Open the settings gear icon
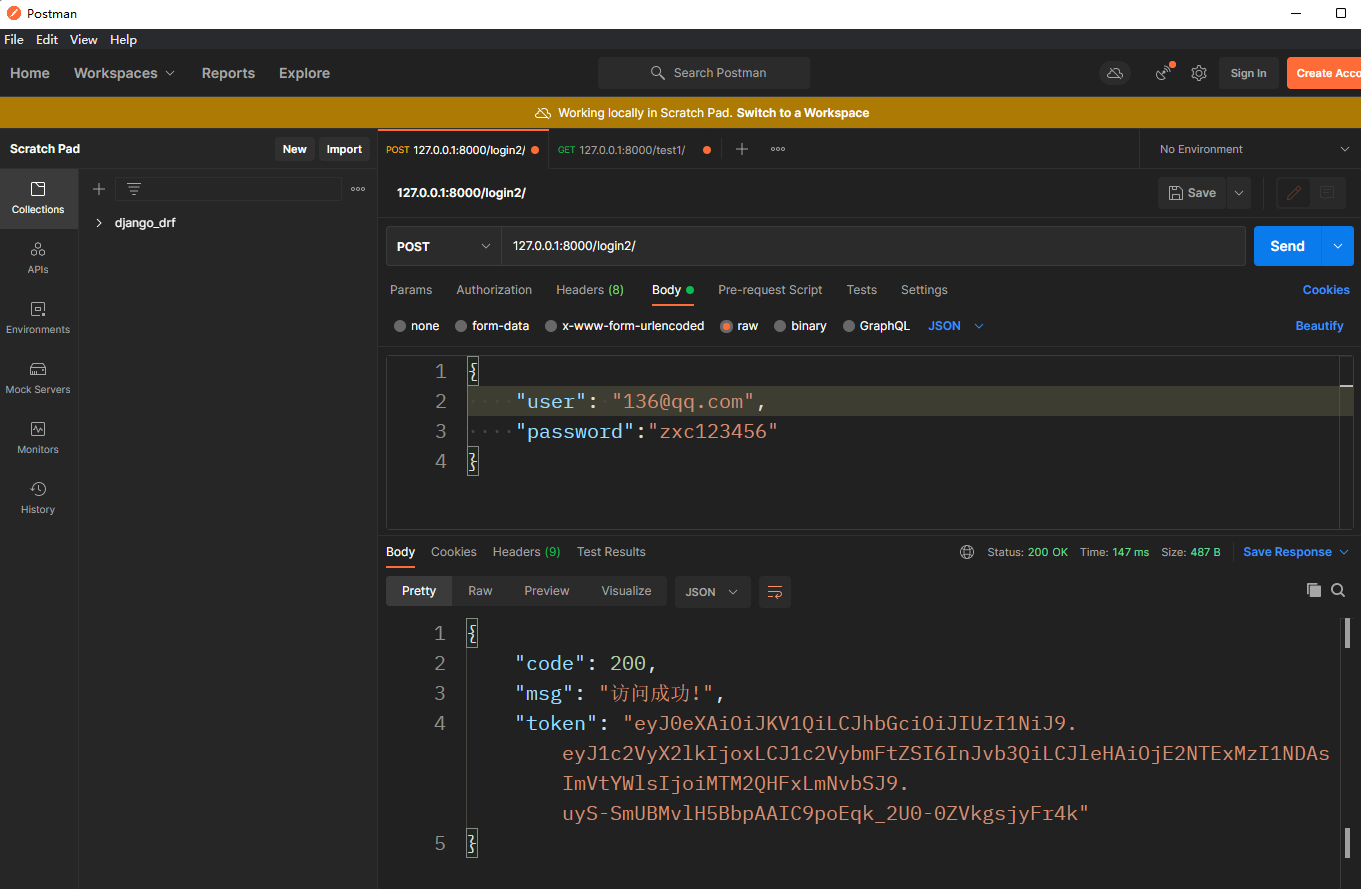Image resolution: width=1361 pixels, height=889 pixels. click(x=1199, y=73)
